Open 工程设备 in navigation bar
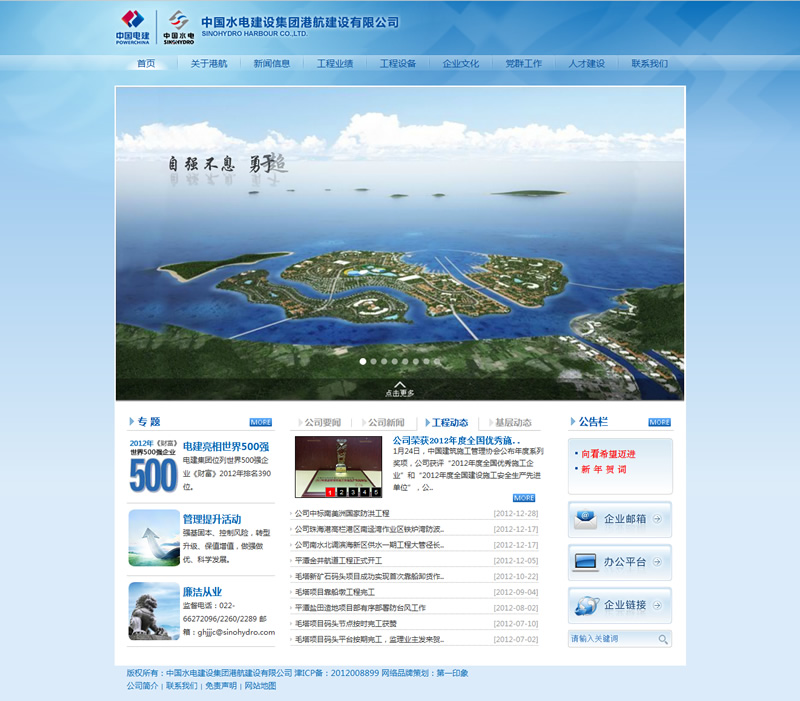This screenshot has width=800, height=701. [397, 63]
